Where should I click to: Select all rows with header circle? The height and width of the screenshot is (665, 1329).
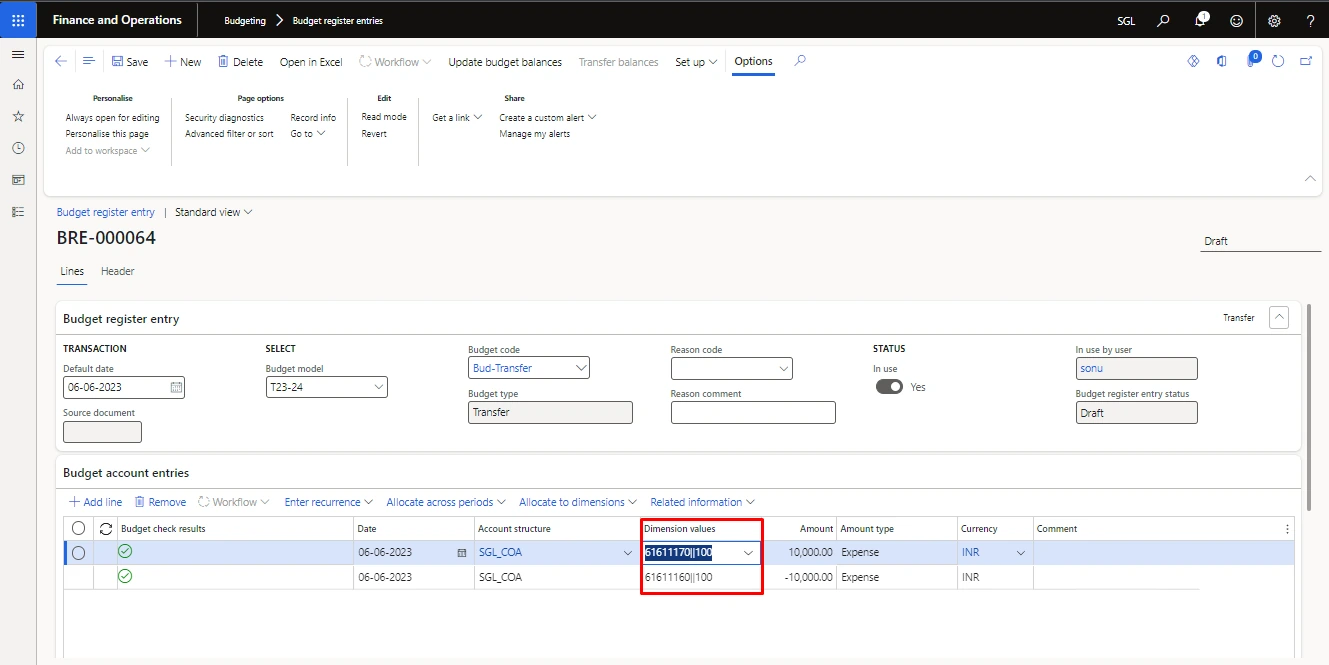pyautogui.click(x=79, y=528)
